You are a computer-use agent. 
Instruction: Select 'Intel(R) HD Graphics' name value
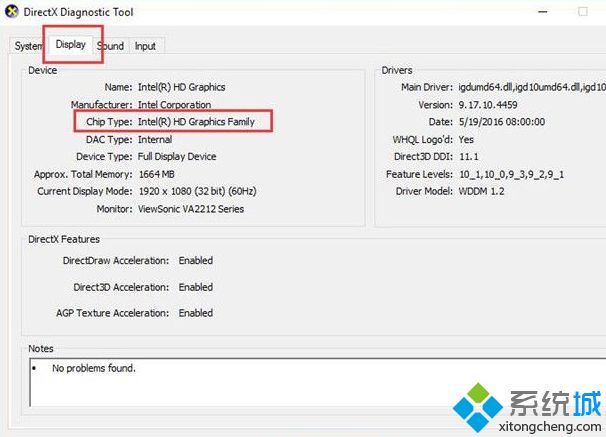182,87
